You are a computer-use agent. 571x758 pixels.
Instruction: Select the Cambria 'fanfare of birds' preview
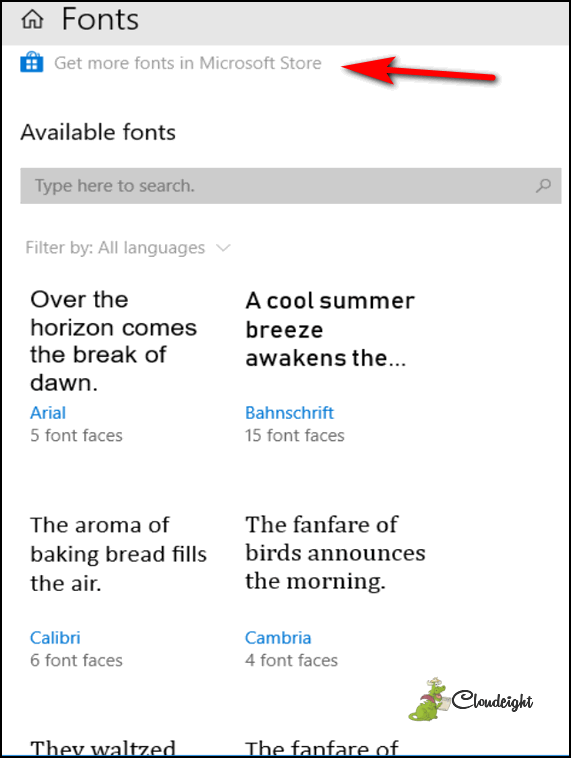pyautogui.click(x=335, y=553)
